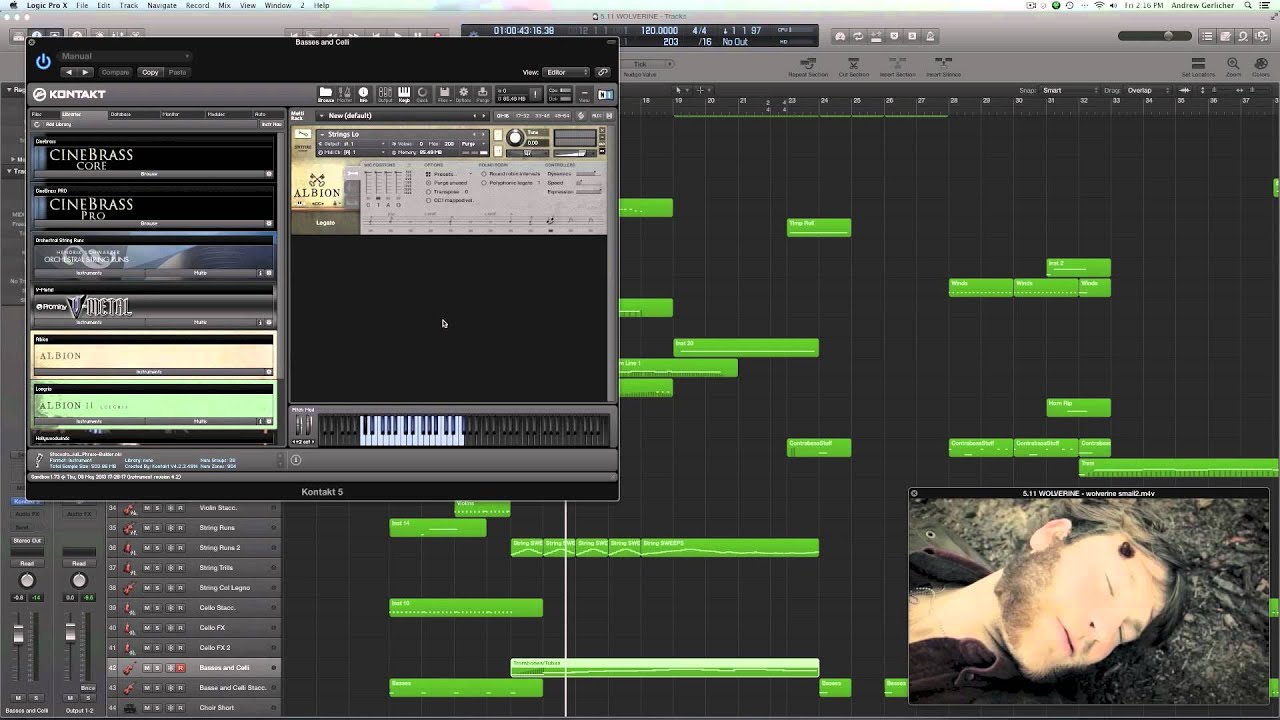The image size is (1280, 720).
Task: Open macOS Spotlight search icon
Action: [1247, 5]
